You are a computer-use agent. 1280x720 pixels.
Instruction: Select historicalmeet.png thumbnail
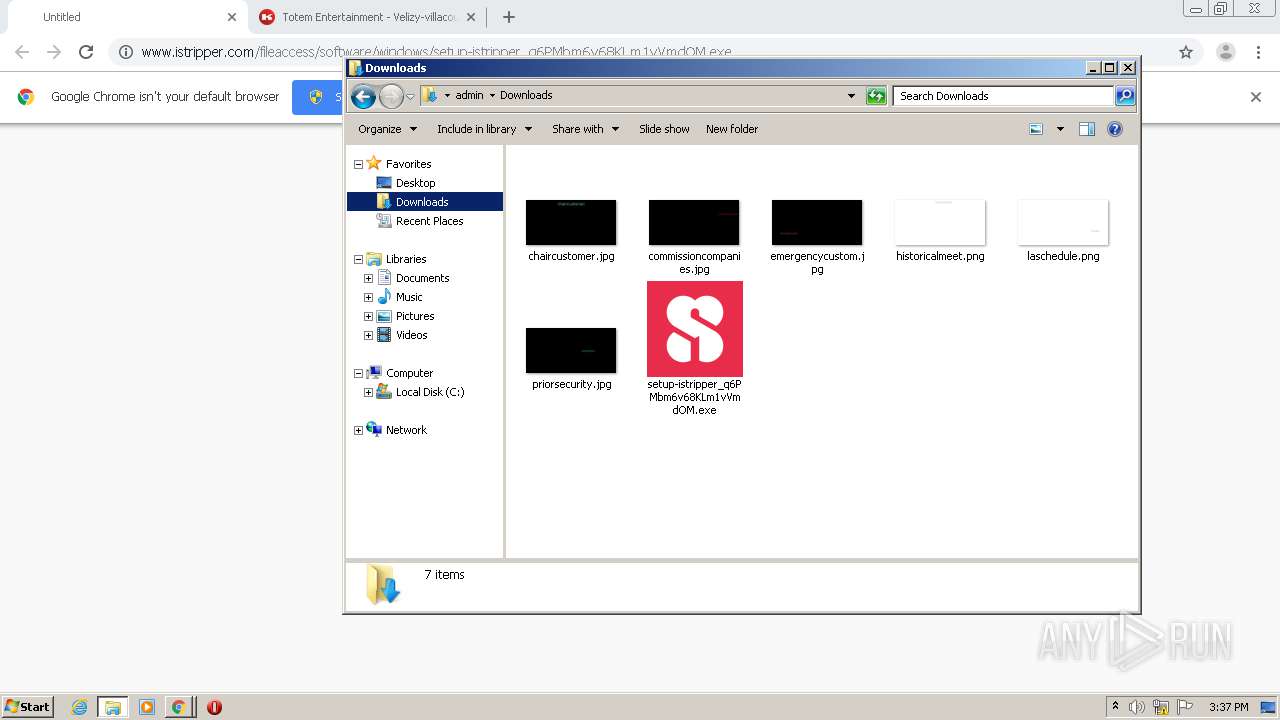(x=940, y=222)
